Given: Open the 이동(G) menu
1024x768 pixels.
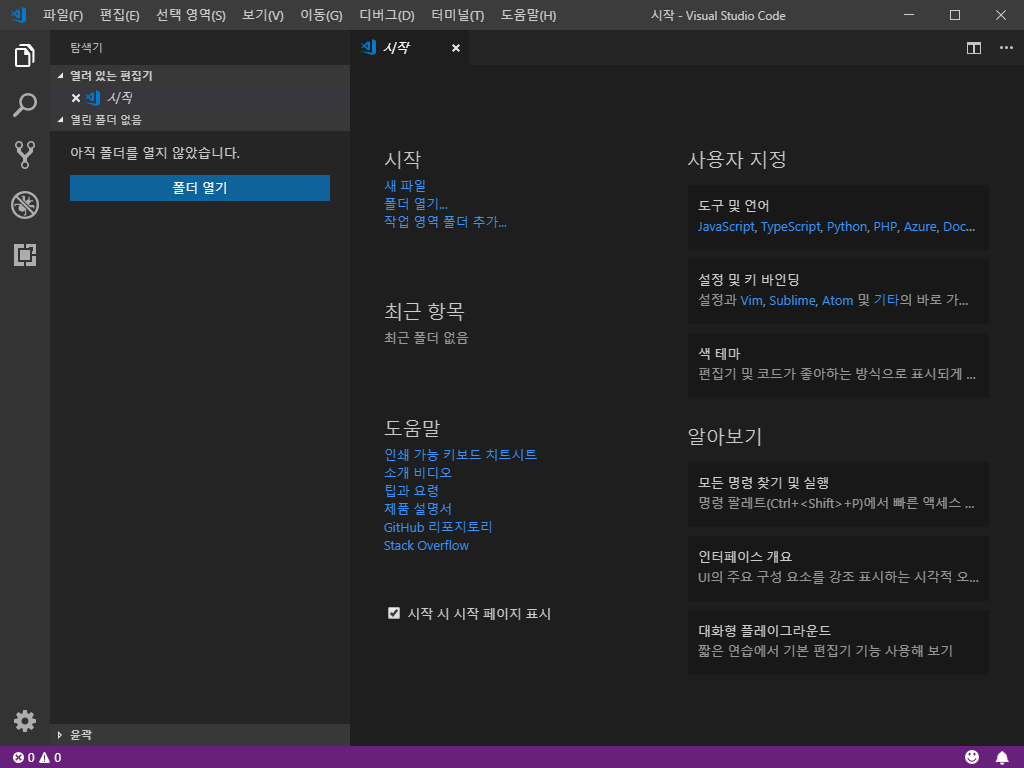Looking at the screenshot, I should [x=321, y=15].
